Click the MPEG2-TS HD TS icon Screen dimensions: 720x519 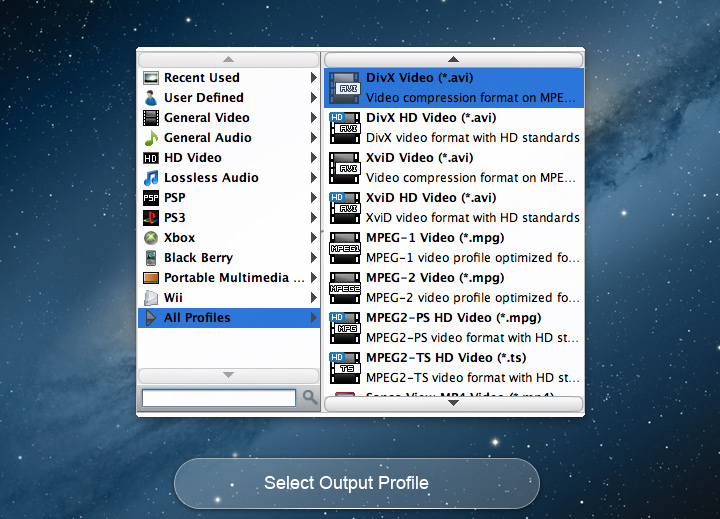point(345,367)
